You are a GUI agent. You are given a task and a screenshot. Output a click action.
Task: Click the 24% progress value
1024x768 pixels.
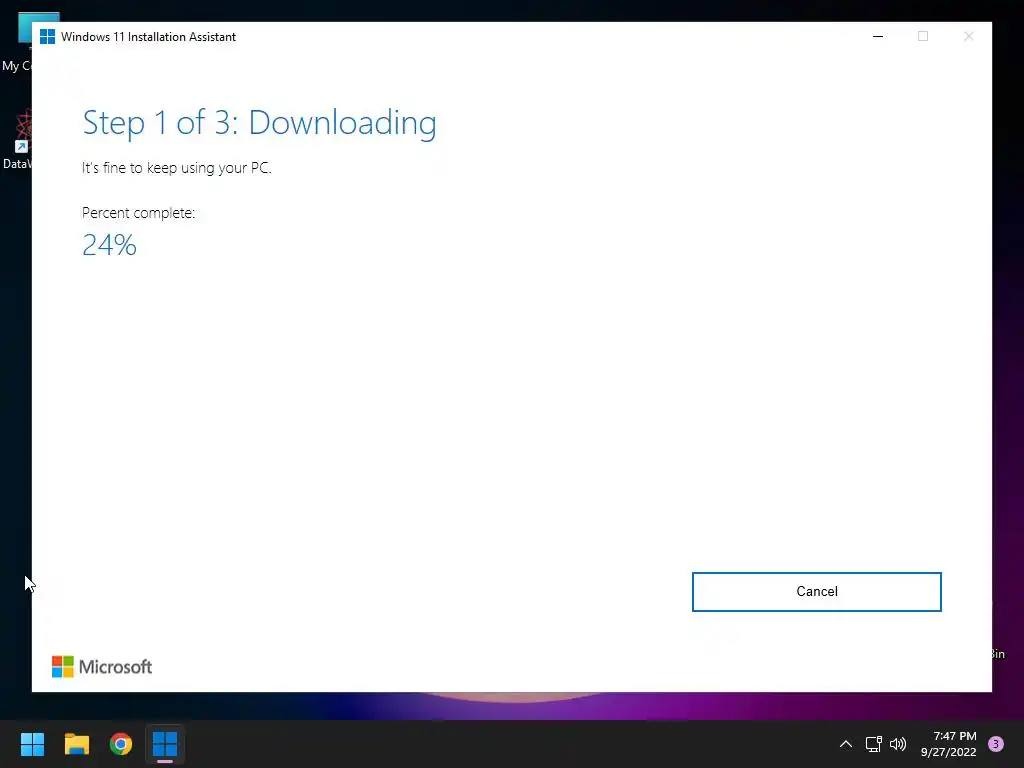coord(109,245)
